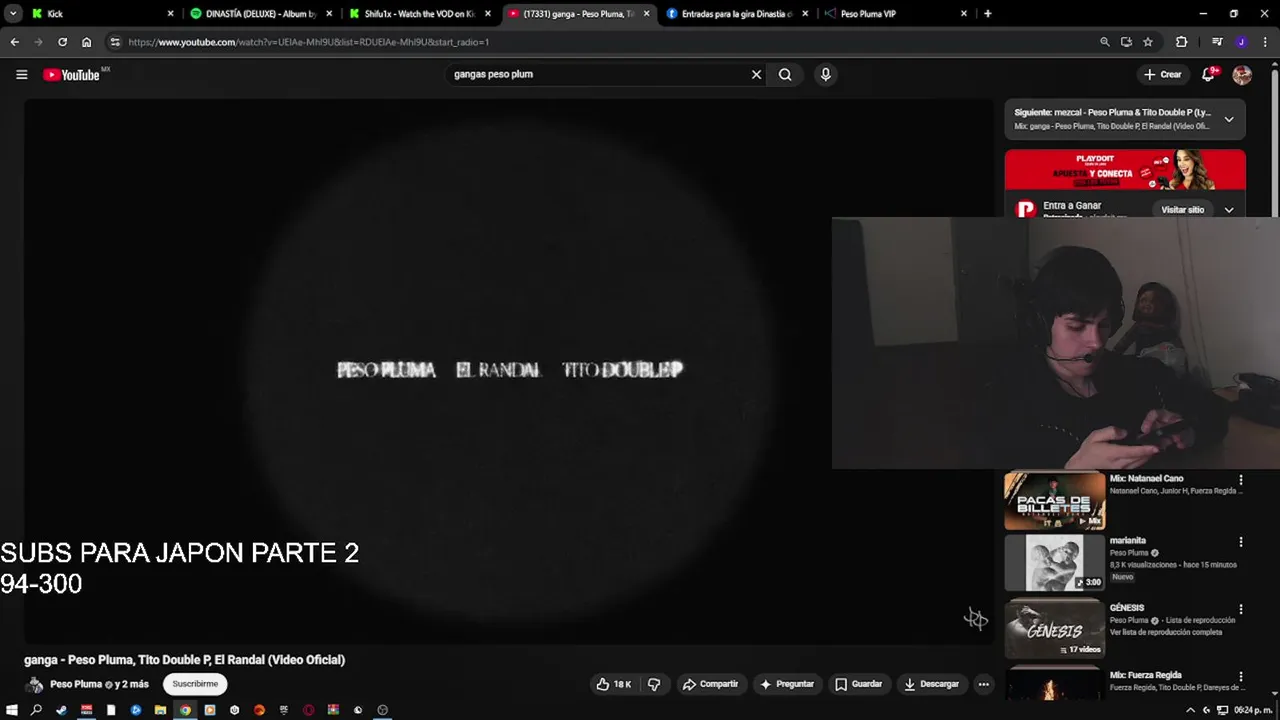Open a new browser tab

987,14
